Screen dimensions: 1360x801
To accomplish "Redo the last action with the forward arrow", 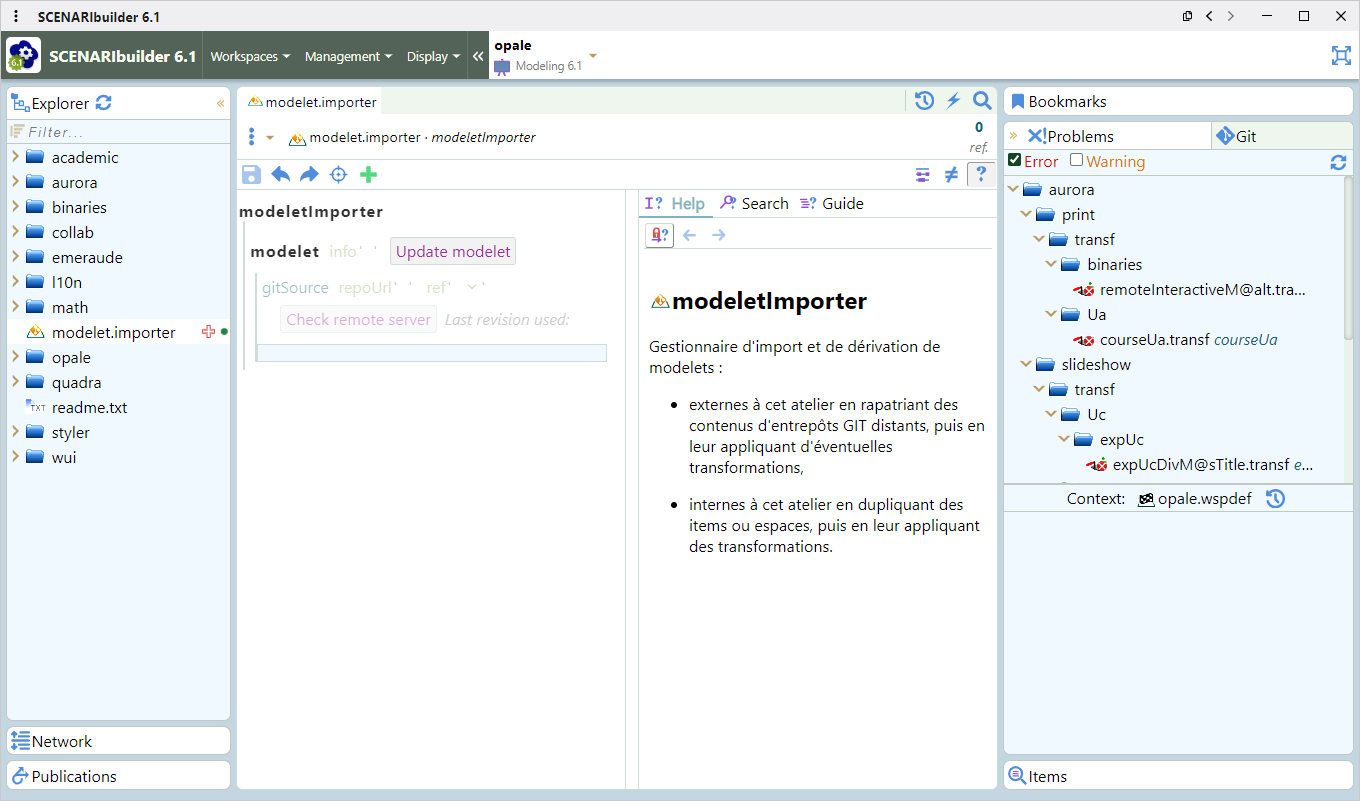I will (x=309, y=174).
